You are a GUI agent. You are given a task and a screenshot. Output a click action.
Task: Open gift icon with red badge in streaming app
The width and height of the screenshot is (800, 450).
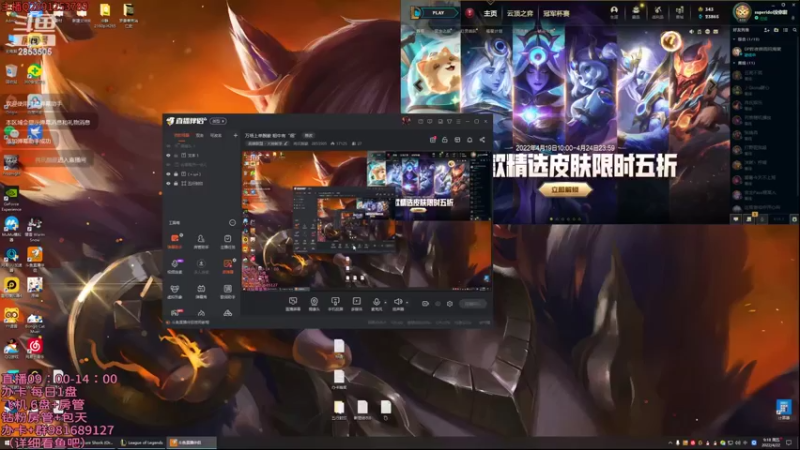click(433, 140)
